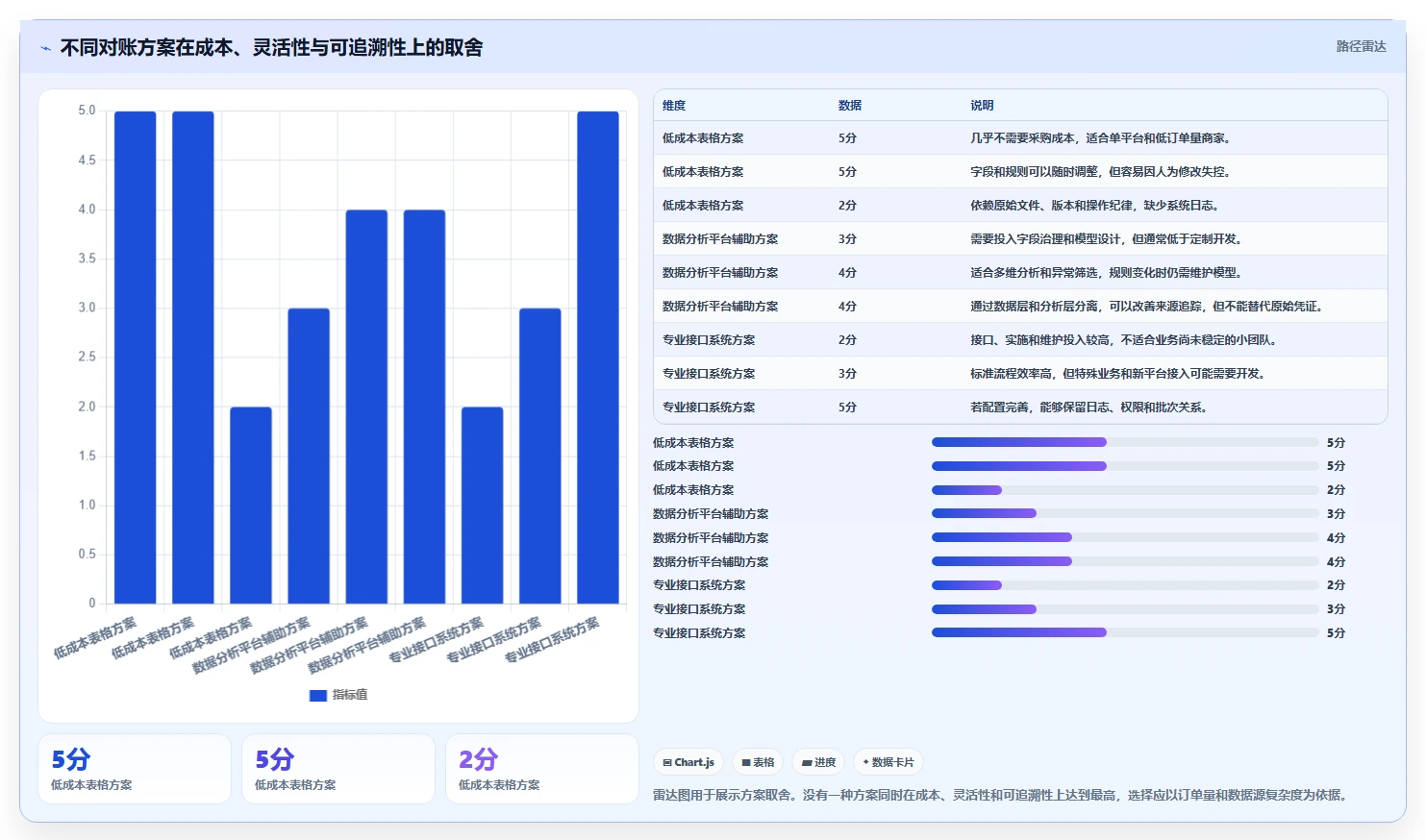
Task: Click description 需要投入字段治理和模型设计，但通常低于定制开发。
Action: [1109, 239]
